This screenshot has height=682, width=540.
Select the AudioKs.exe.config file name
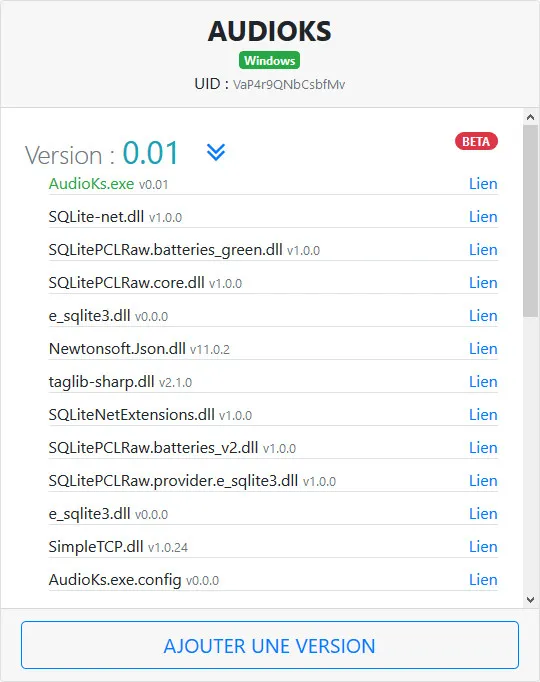click(115, 580)
